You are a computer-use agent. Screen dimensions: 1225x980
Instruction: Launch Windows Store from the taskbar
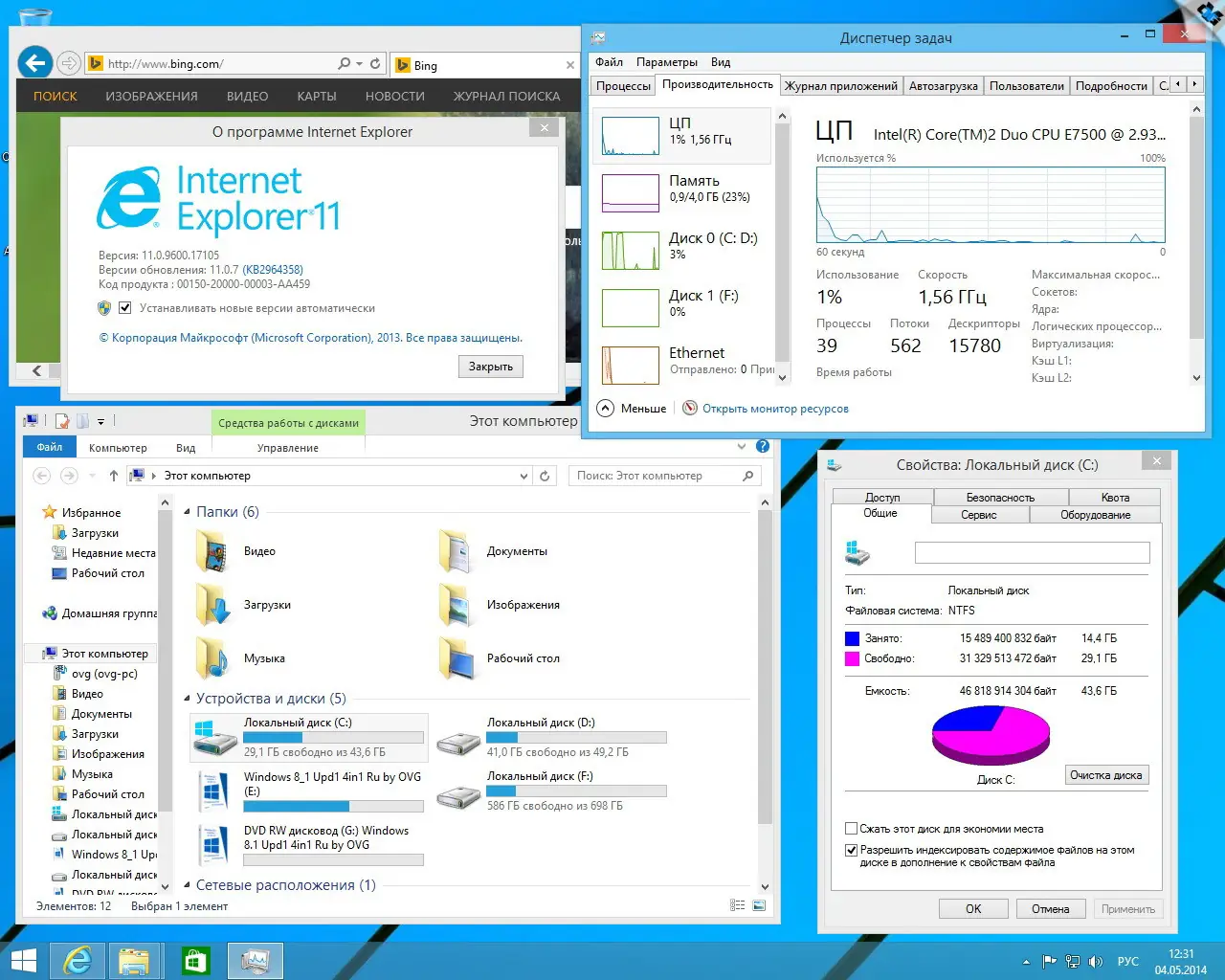pyautogui.click(x=195, y=960)
